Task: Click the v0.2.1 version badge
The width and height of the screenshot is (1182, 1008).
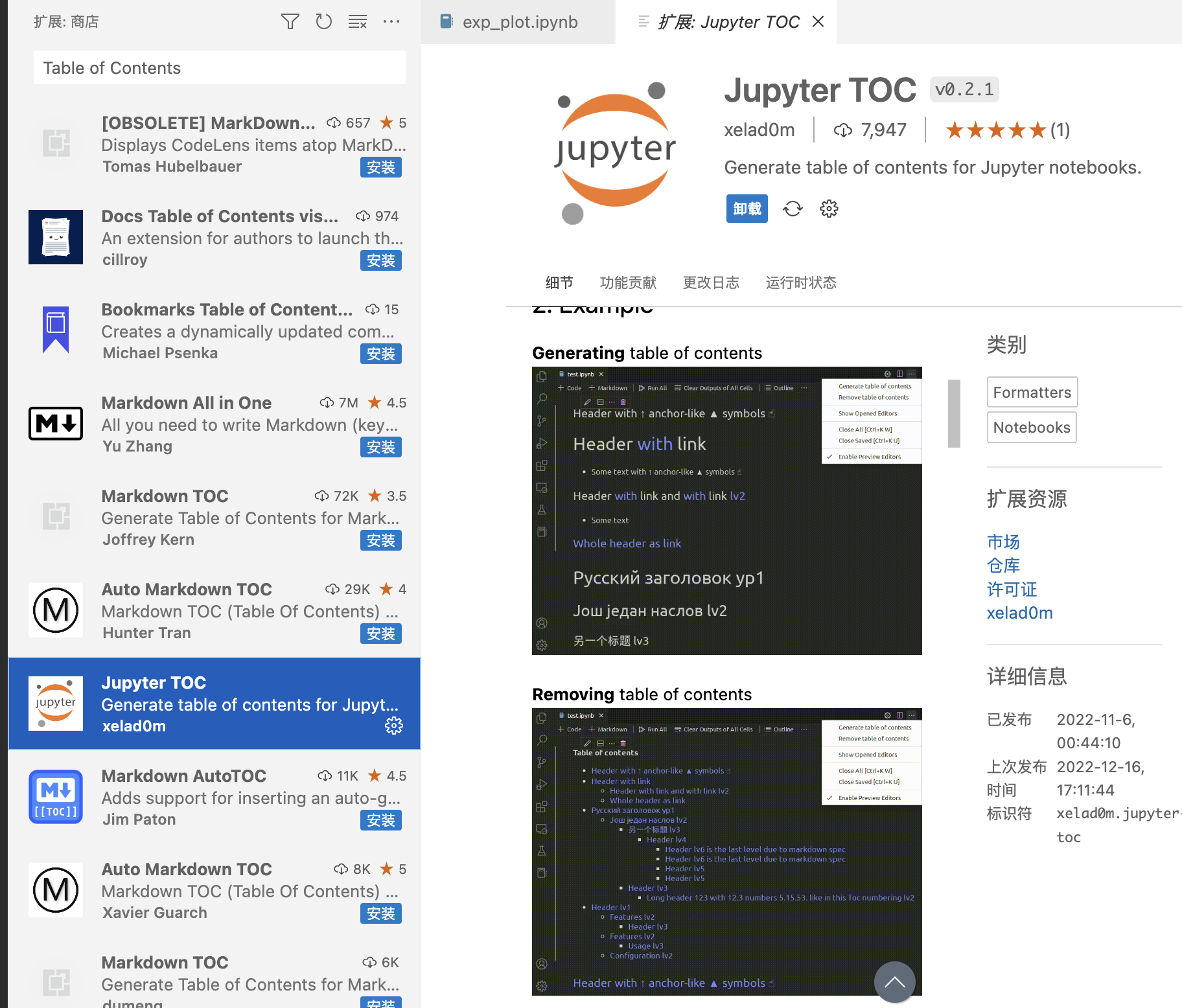Action: pos(964,89)
